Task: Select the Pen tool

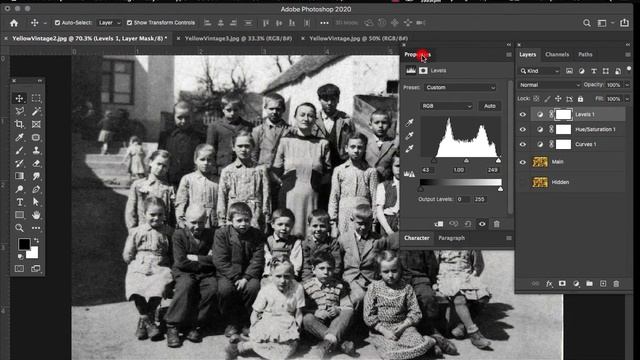Action: tap(36, 189)
